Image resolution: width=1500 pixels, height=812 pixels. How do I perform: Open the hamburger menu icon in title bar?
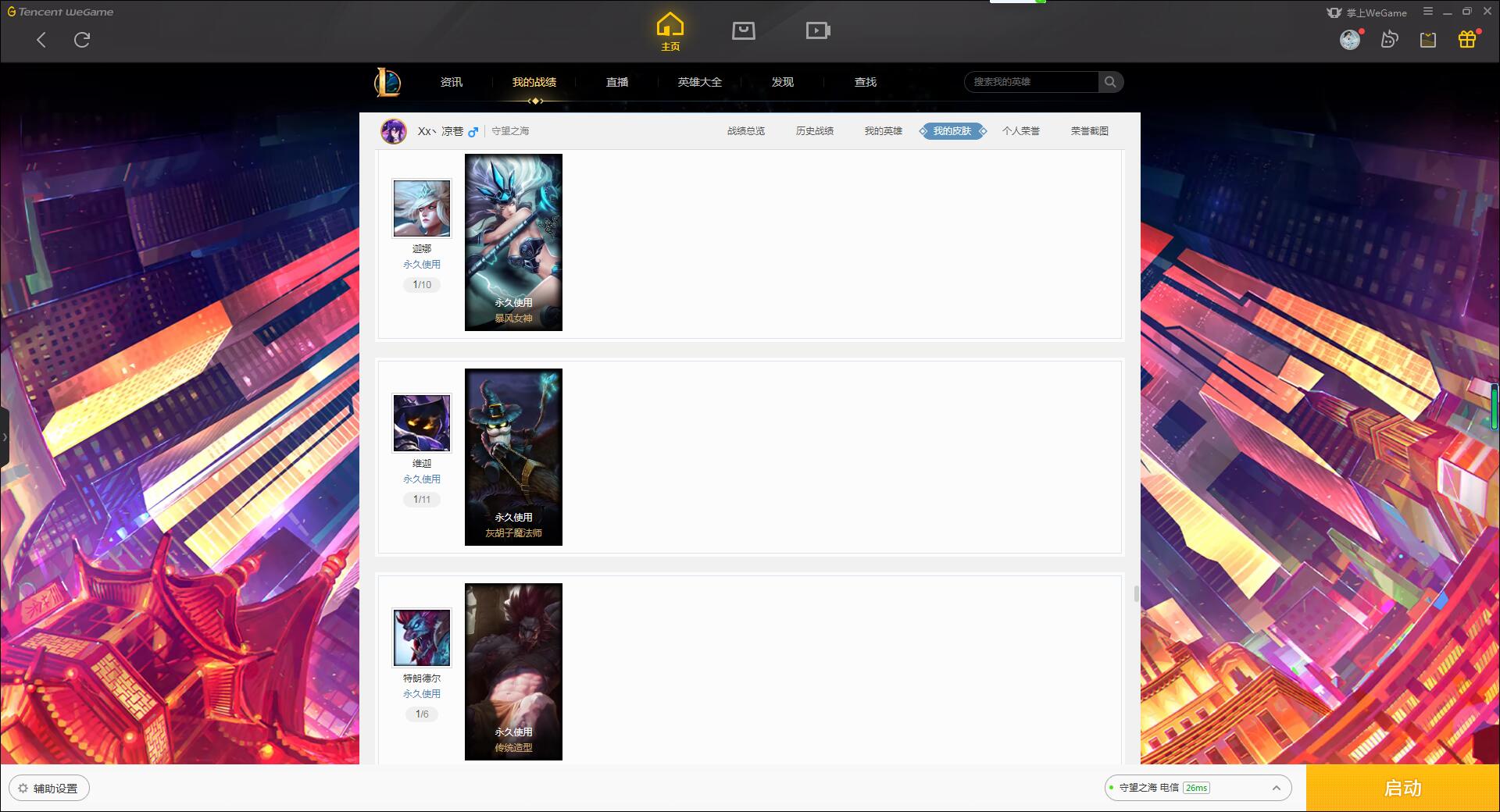pyautogui.click(x=1428, y=12)
